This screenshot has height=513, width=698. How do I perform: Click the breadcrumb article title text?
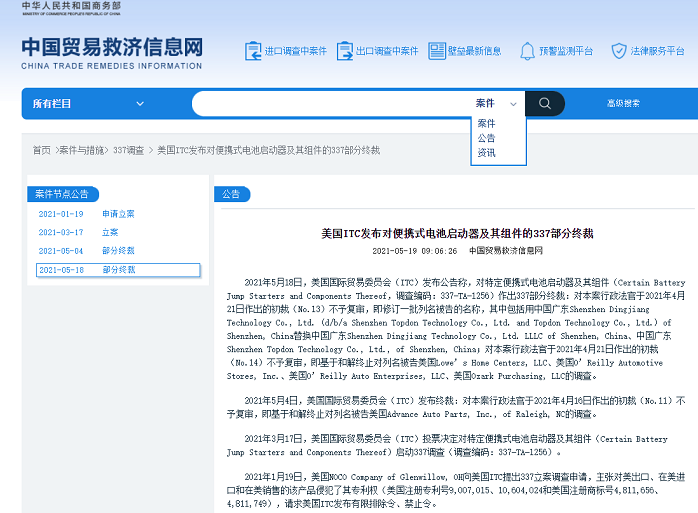[x=268, y=151]
